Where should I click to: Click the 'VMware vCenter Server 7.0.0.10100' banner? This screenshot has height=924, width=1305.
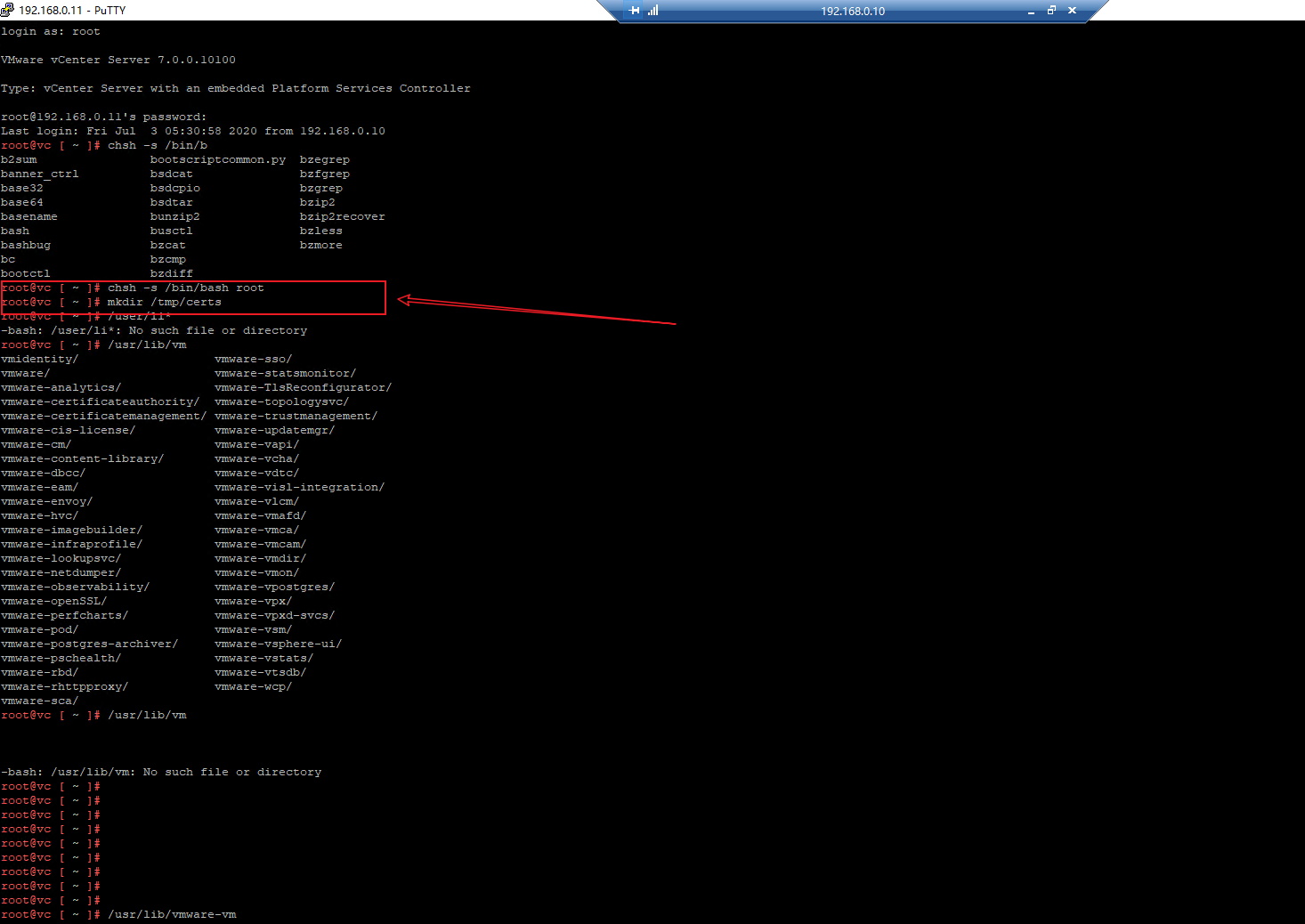[x=118, y=60]
